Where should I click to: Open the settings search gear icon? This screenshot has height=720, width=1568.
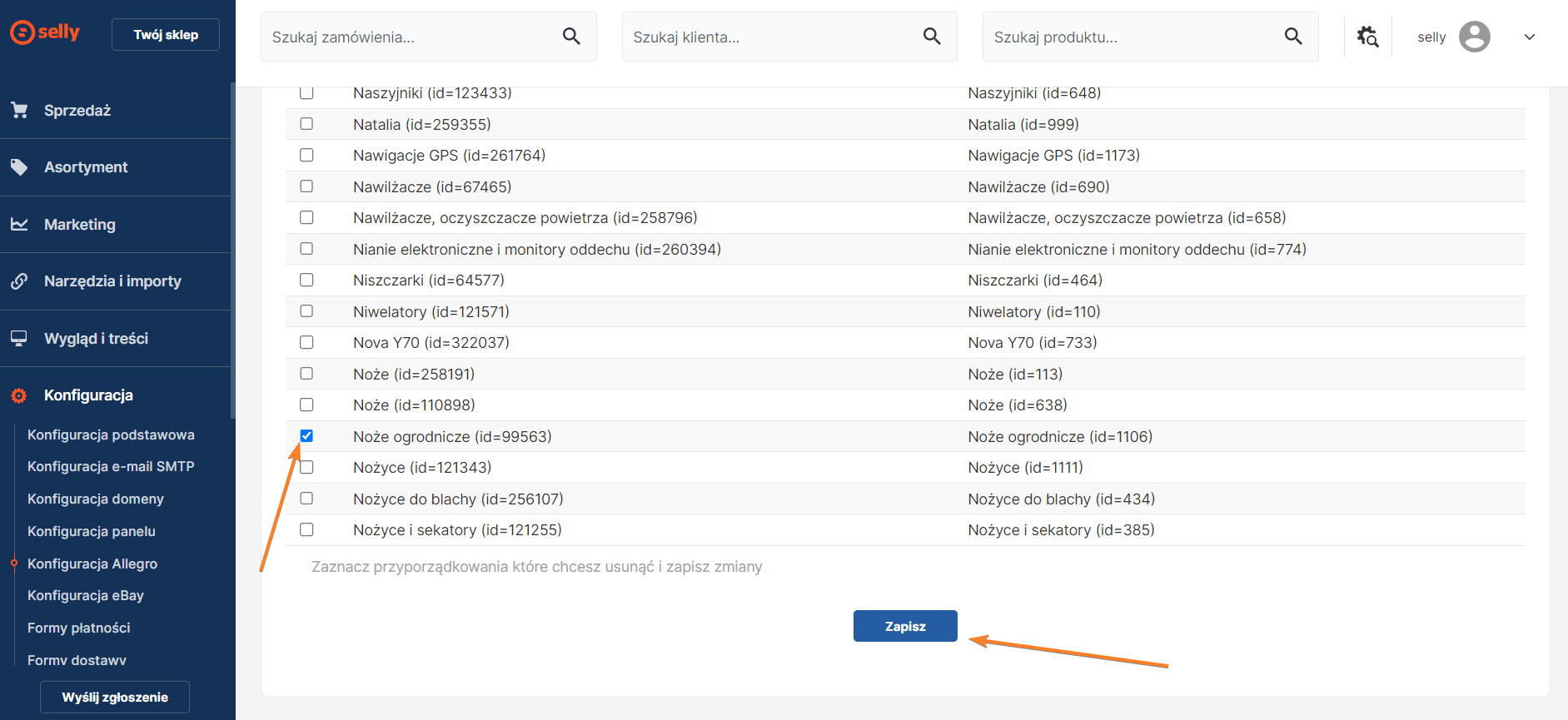pos(1367,37)
